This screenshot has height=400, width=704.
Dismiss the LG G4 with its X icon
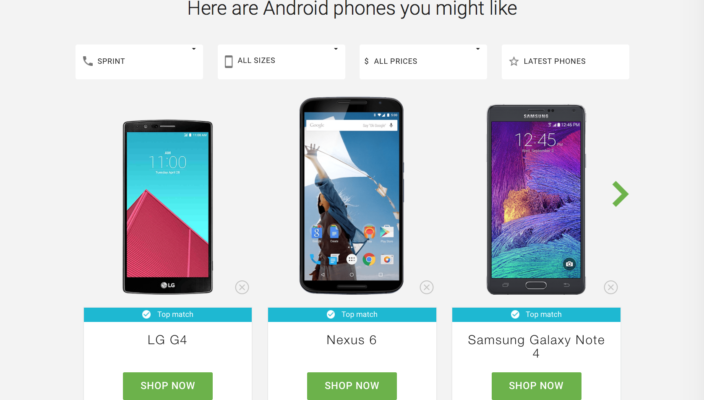pos(242,287)
